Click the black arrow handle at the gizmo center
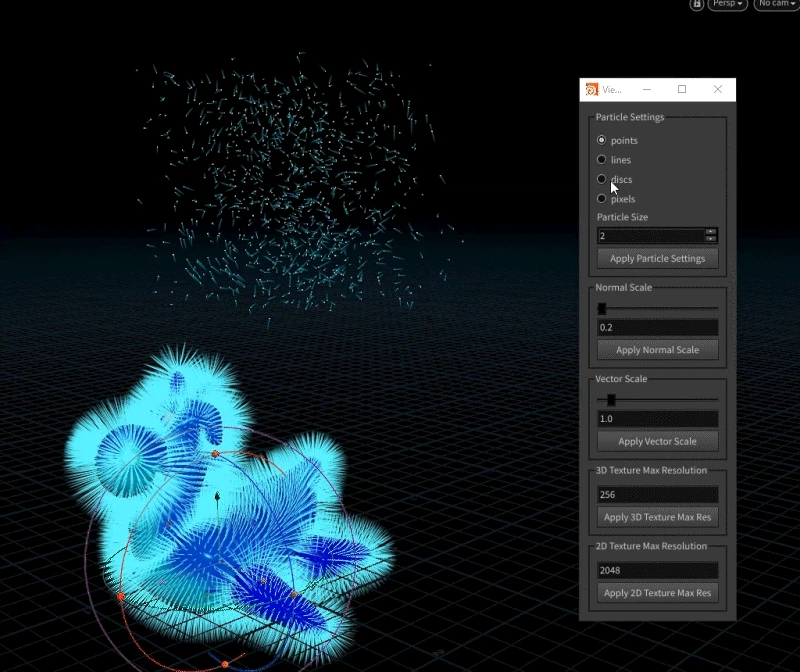The image size is (800, 672). pyautogui.click(x=217, y=496)
